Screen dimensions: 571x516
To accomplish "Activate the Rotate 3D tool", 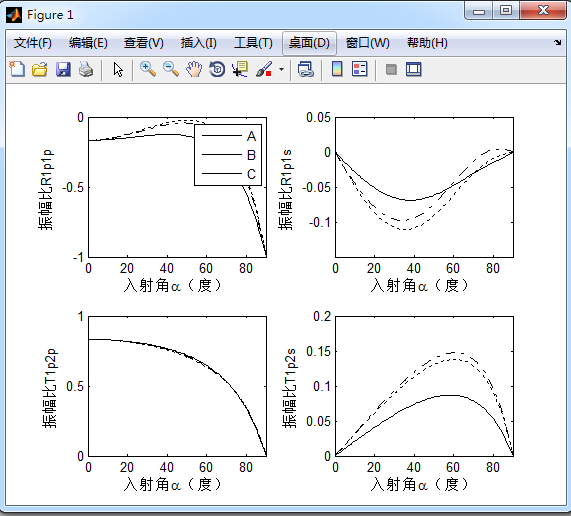I will pyautogui.click(x=217, y=69).
